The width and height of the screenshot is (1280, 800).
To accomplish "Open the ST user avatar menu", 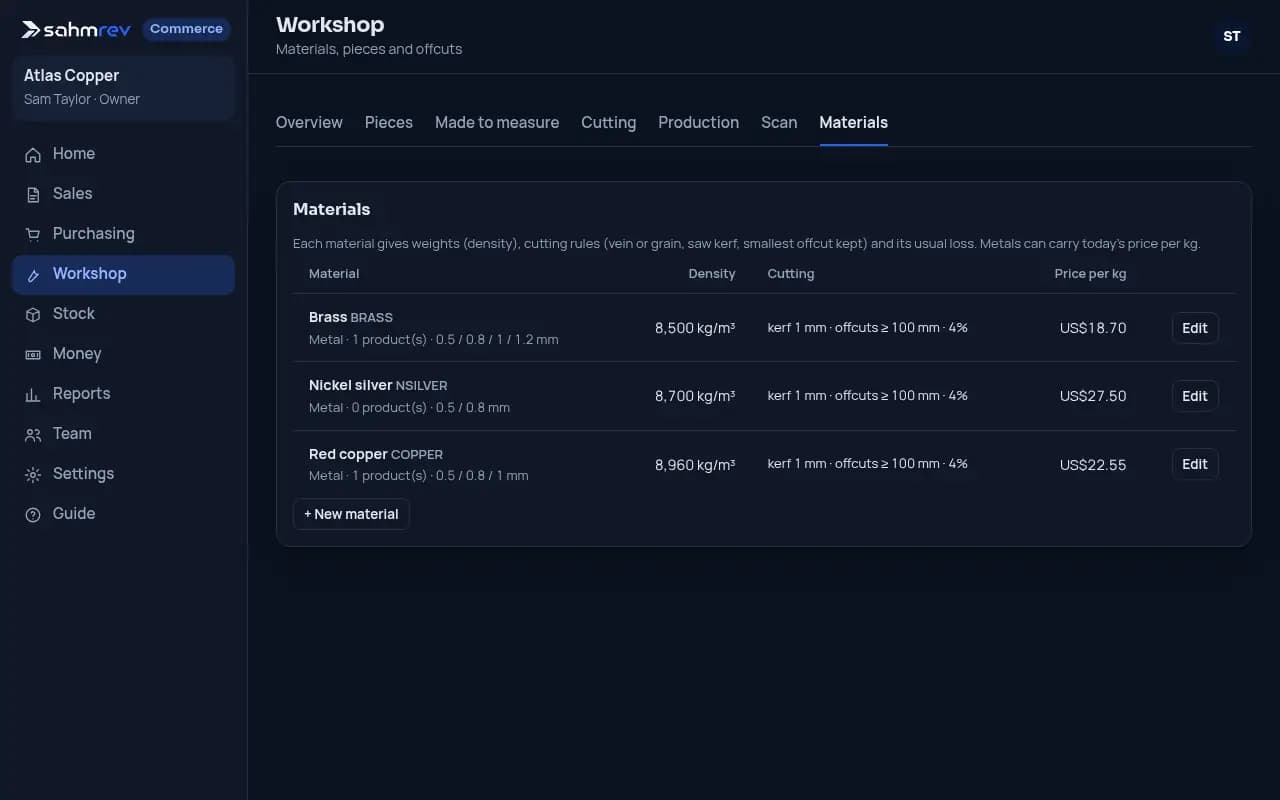I will (1232, 36).
